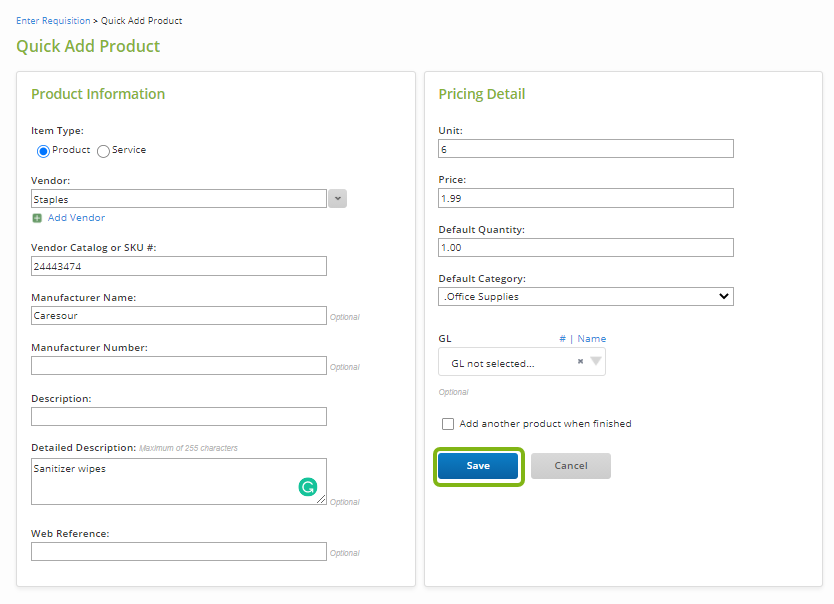Go to Enter Requisition breadcrumb
The width and height of the screenshot is (834, 604).
click(x=53, y=21)
